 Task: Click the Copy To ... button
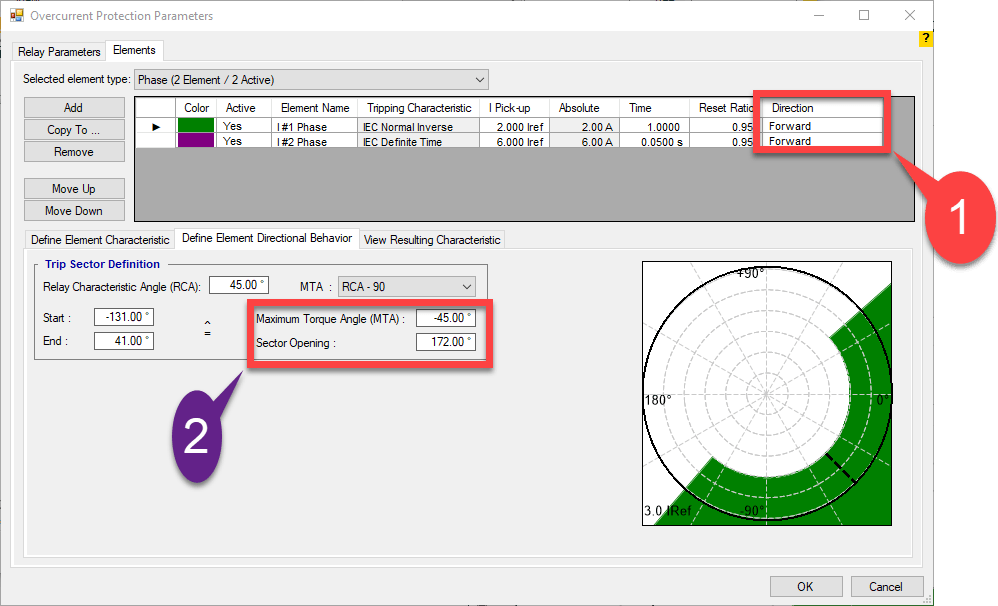point(74,130)
